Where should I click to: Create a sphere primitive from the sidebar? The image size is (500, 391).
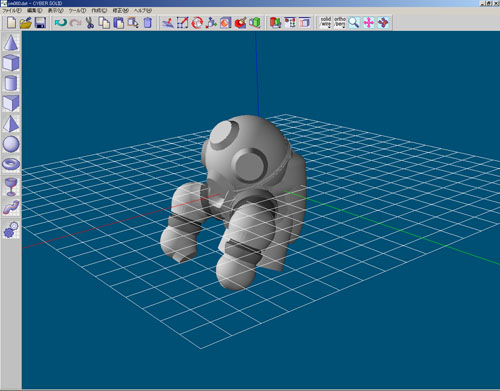pos(11,144)
